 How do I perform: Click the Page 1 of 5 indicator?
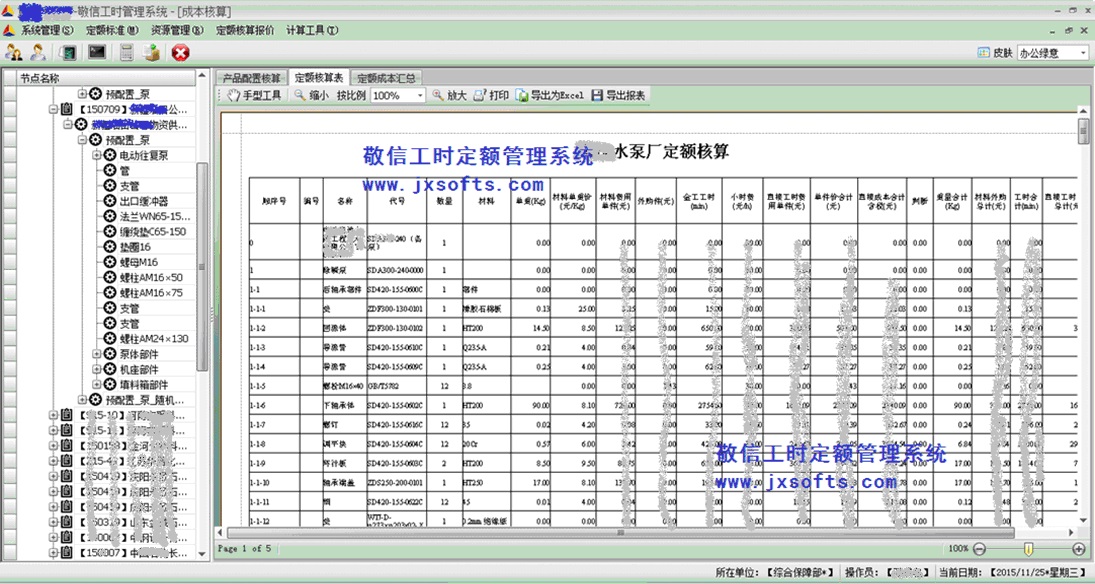pyautogui.click(x=244, y=548)
